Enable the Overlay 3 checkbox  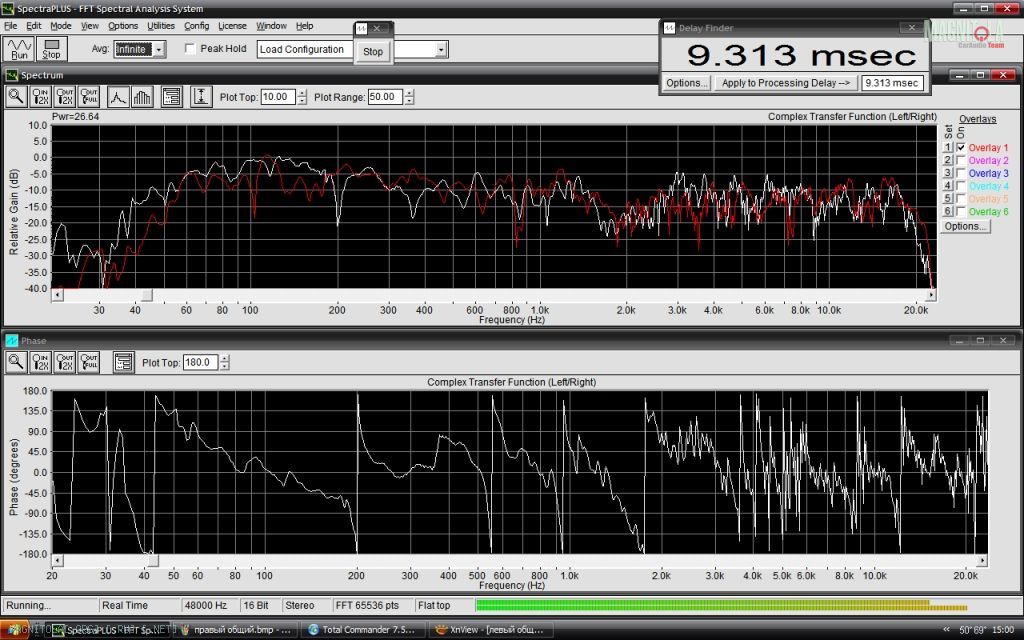coord(961,173)
